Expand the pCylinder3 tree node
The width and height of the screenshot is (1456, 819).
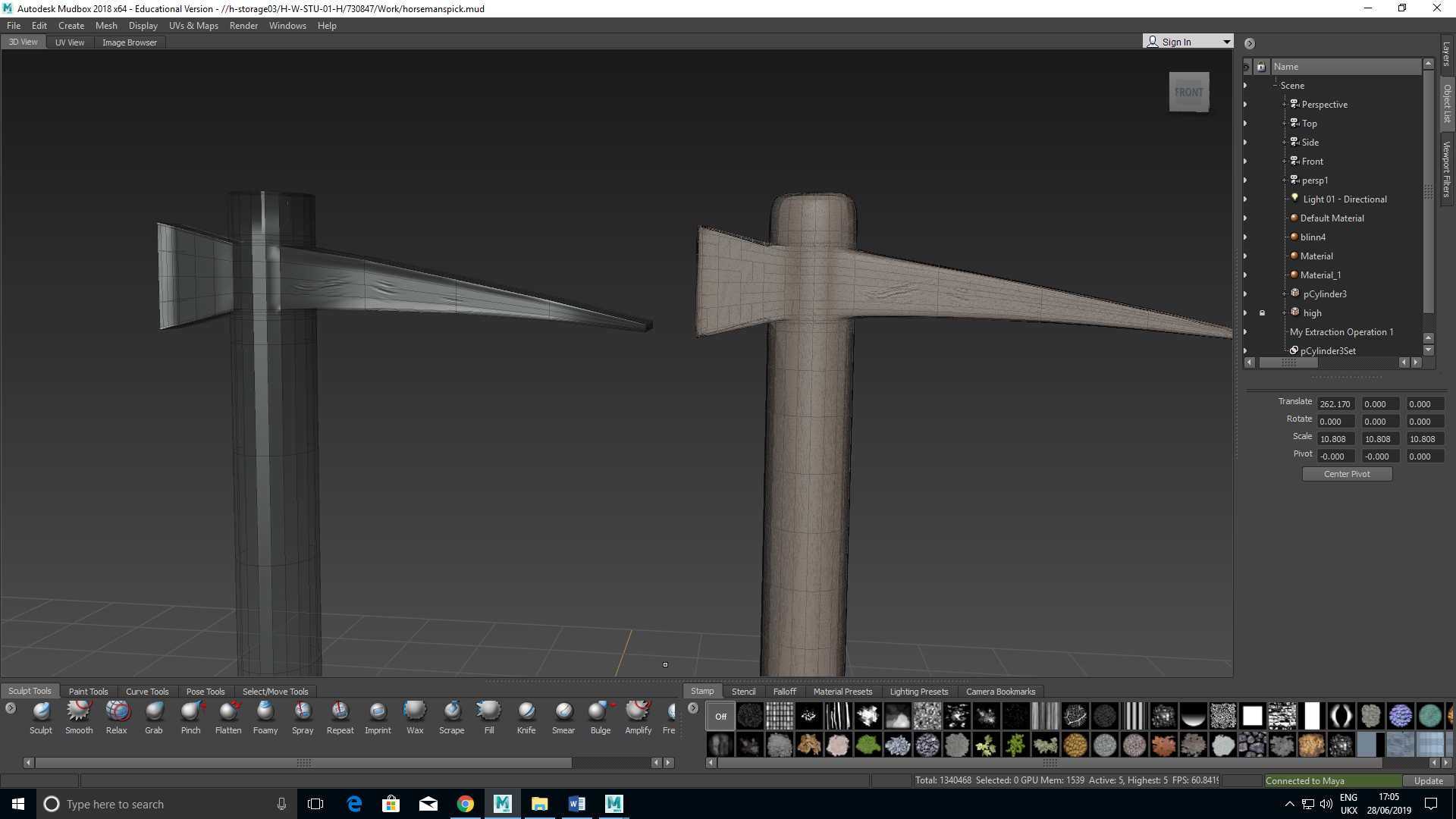point(1284,294)
